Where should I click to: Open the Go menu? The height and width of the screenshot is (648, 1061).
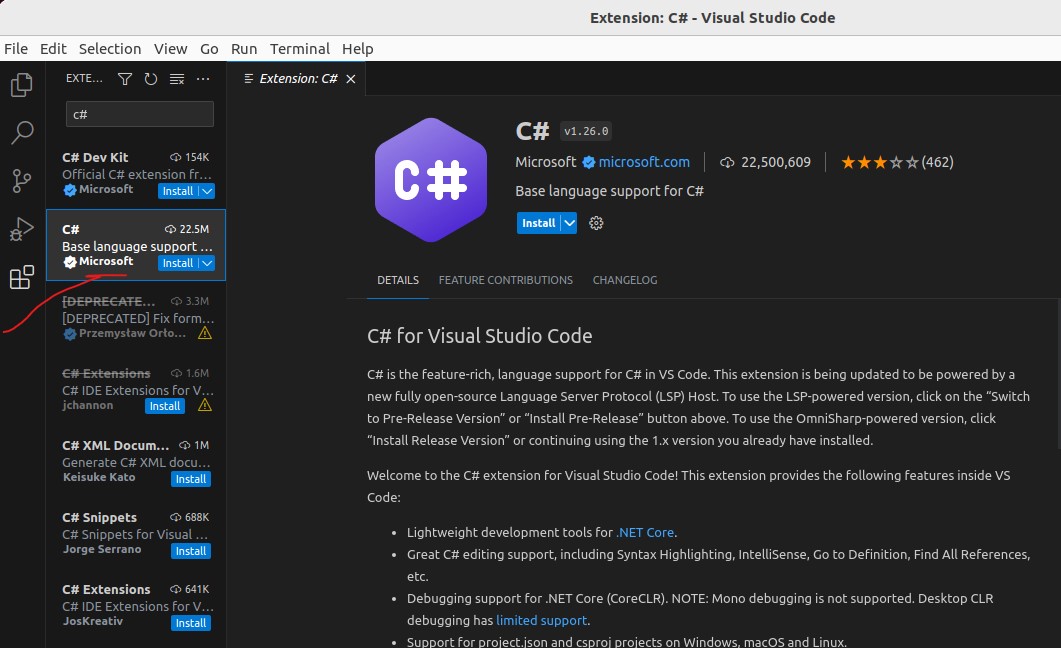209,49
